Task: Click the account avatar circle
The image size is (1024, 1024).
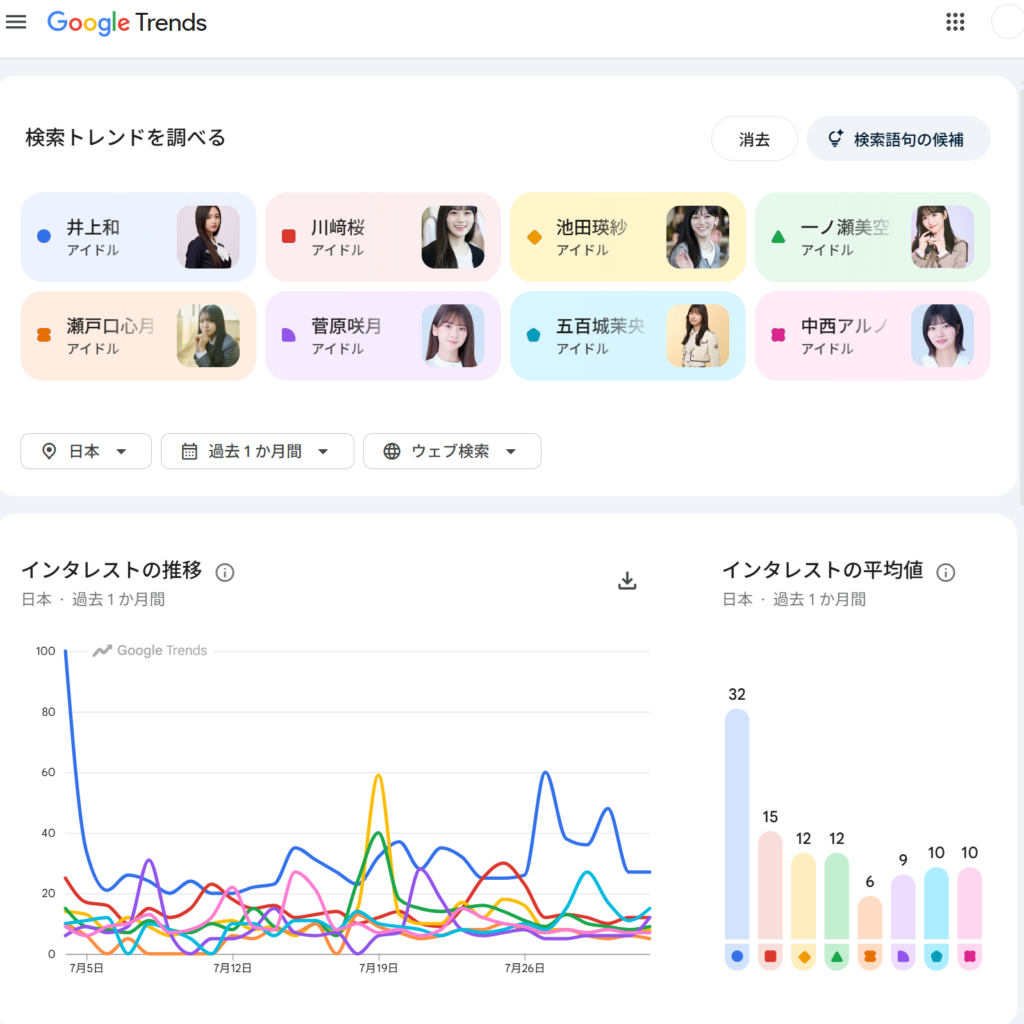Action: coord(1008,22)
